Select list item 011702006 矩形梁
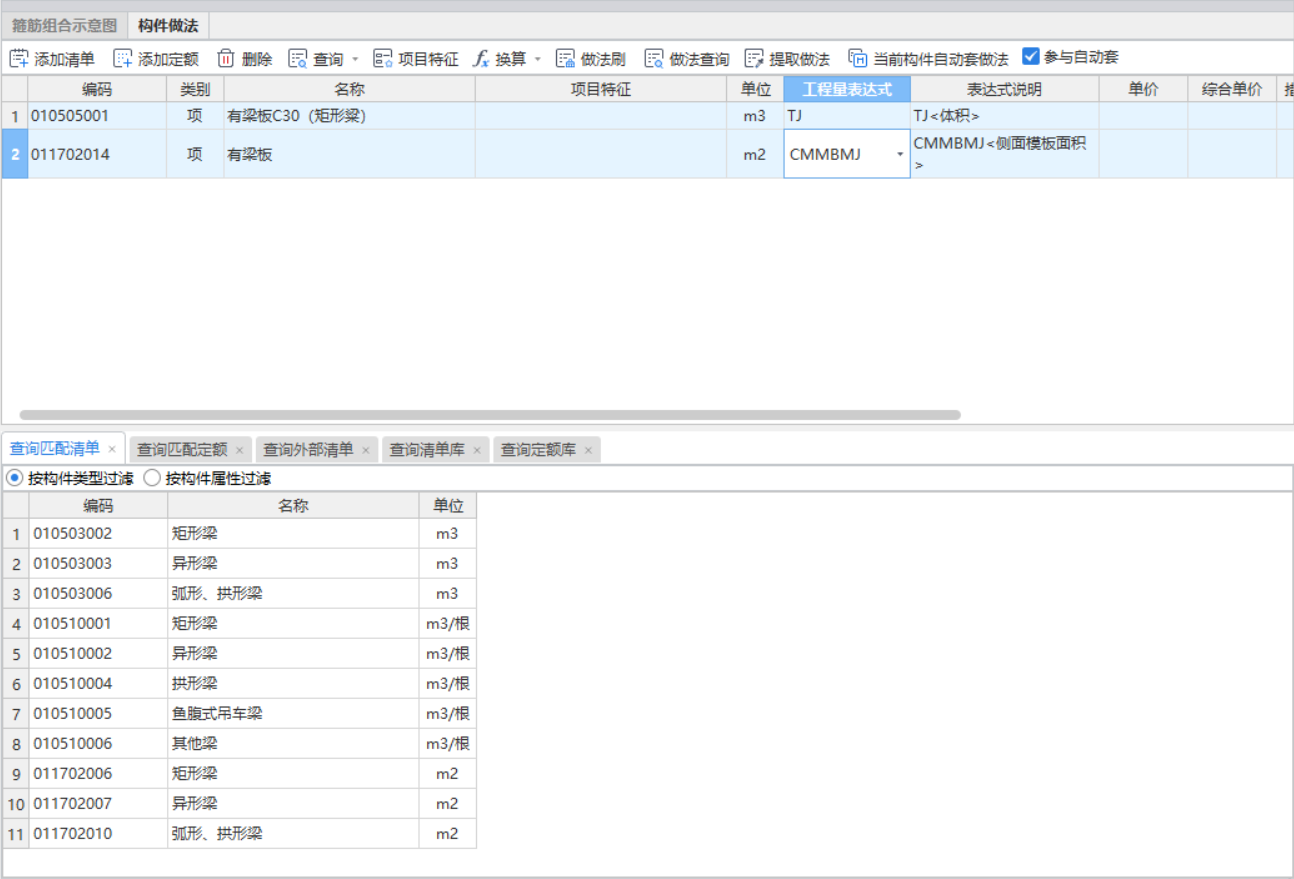This screenshot has width=1294, height=879. point(239,774)
